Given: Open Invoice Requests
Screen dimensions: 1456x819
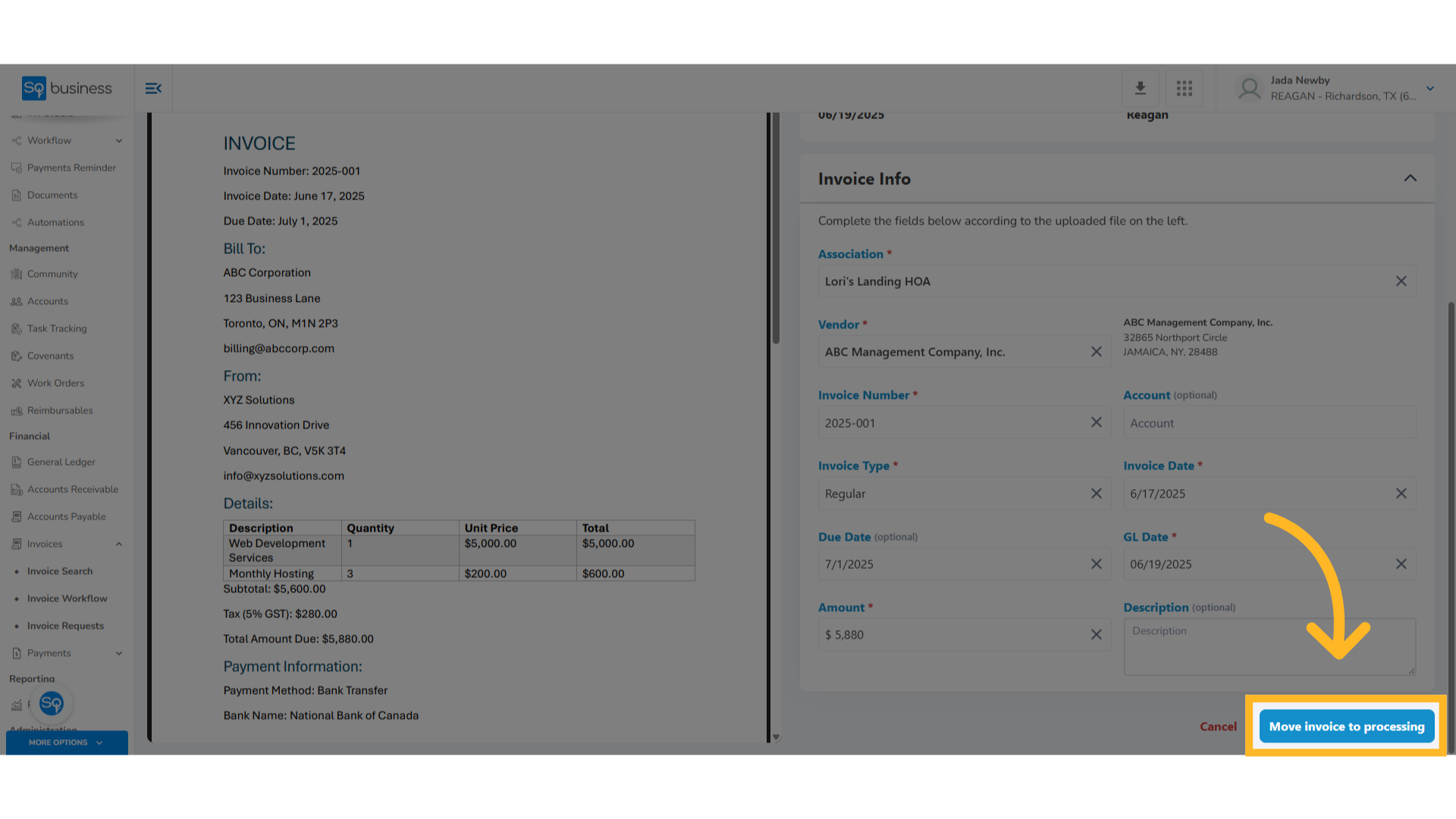Looking at the screenshot, I should pos(65,626).
